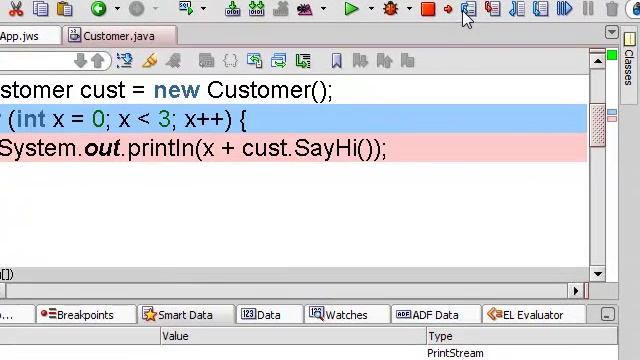
Task: Open the Run button dropdown arrow
Action: [371, 9]
